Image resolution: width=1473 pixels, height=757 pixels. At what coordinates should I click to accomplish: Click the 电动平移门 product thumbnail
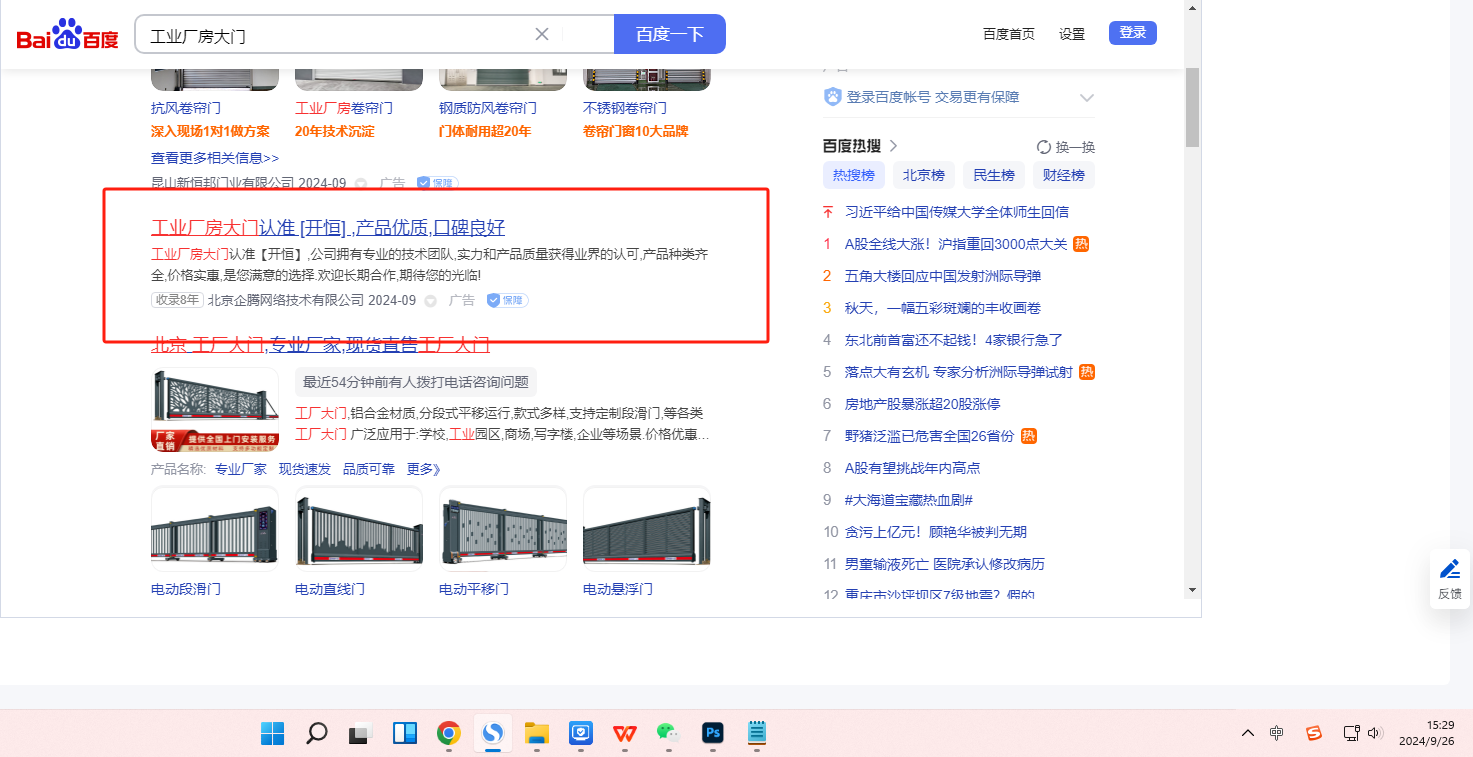click(503, 529)
